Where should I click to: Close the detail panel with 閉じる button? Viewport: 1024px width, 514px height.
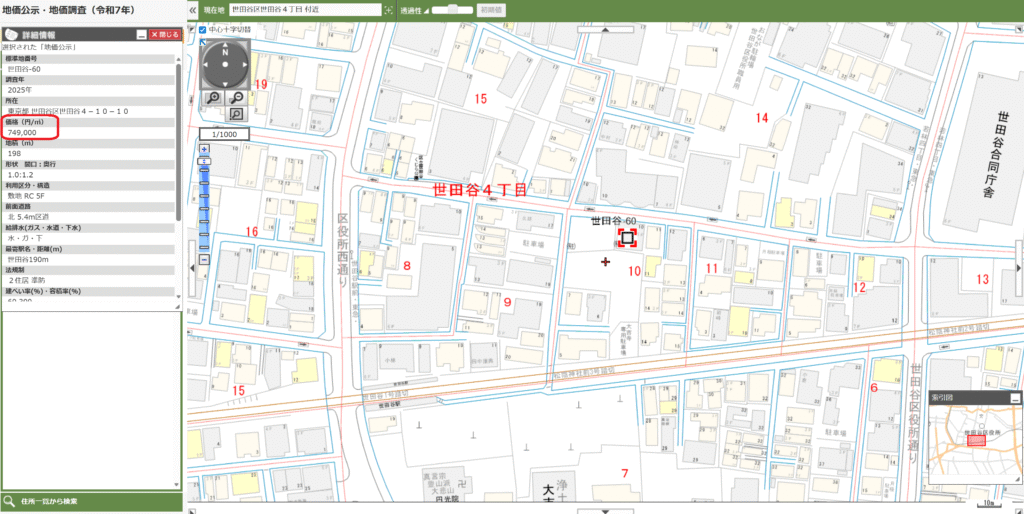(164, 34)
